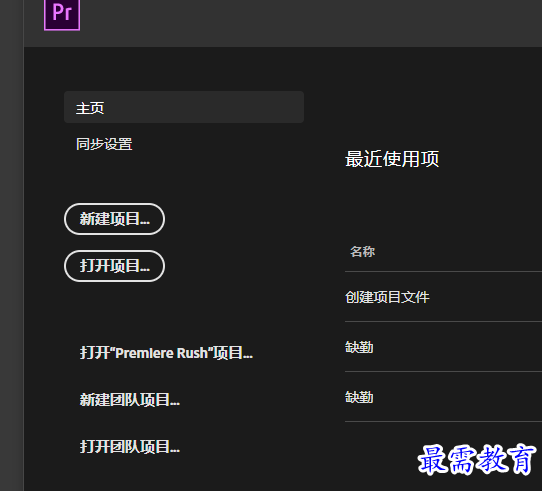The image size is (542, 491).
Task: Open the 同步设置 sync settings tab
Action: [104, 144]
